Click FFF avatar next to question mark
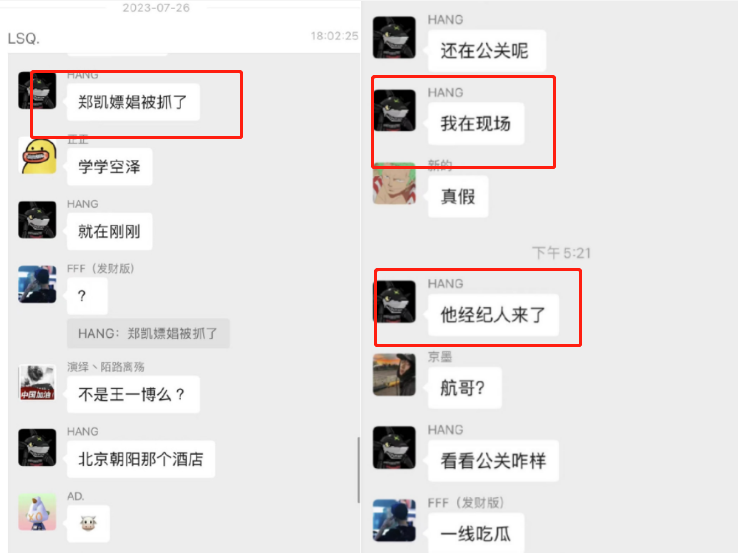 coord(37,284)
